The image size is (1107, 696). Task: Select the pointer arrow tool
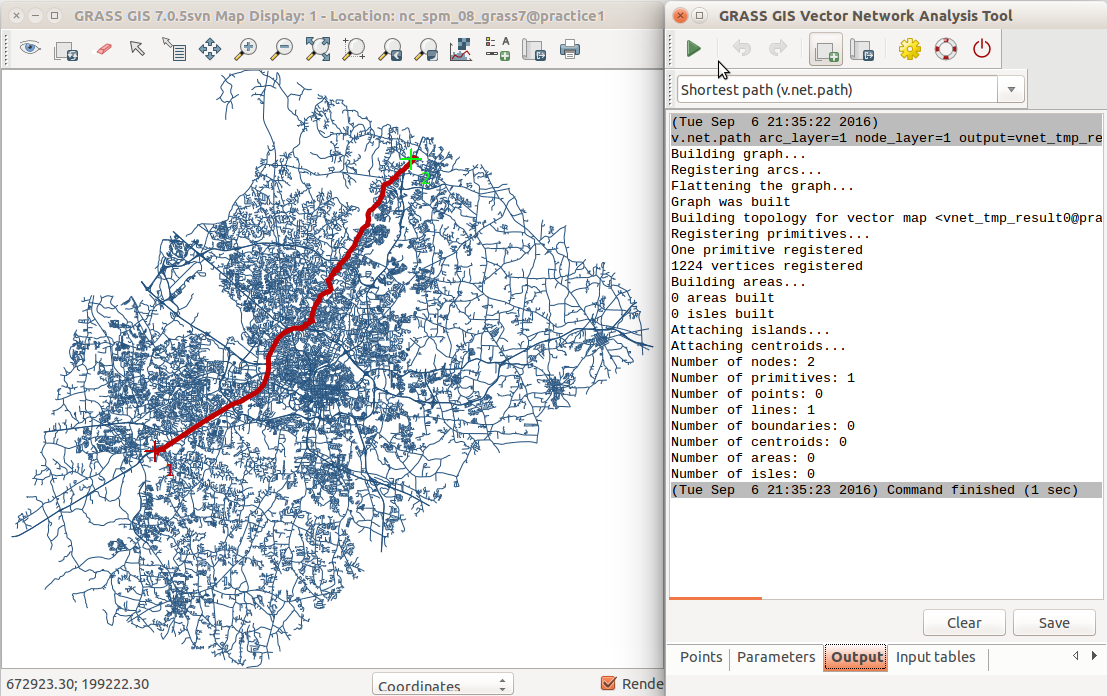pyautogui.click(x=138, y=48)
